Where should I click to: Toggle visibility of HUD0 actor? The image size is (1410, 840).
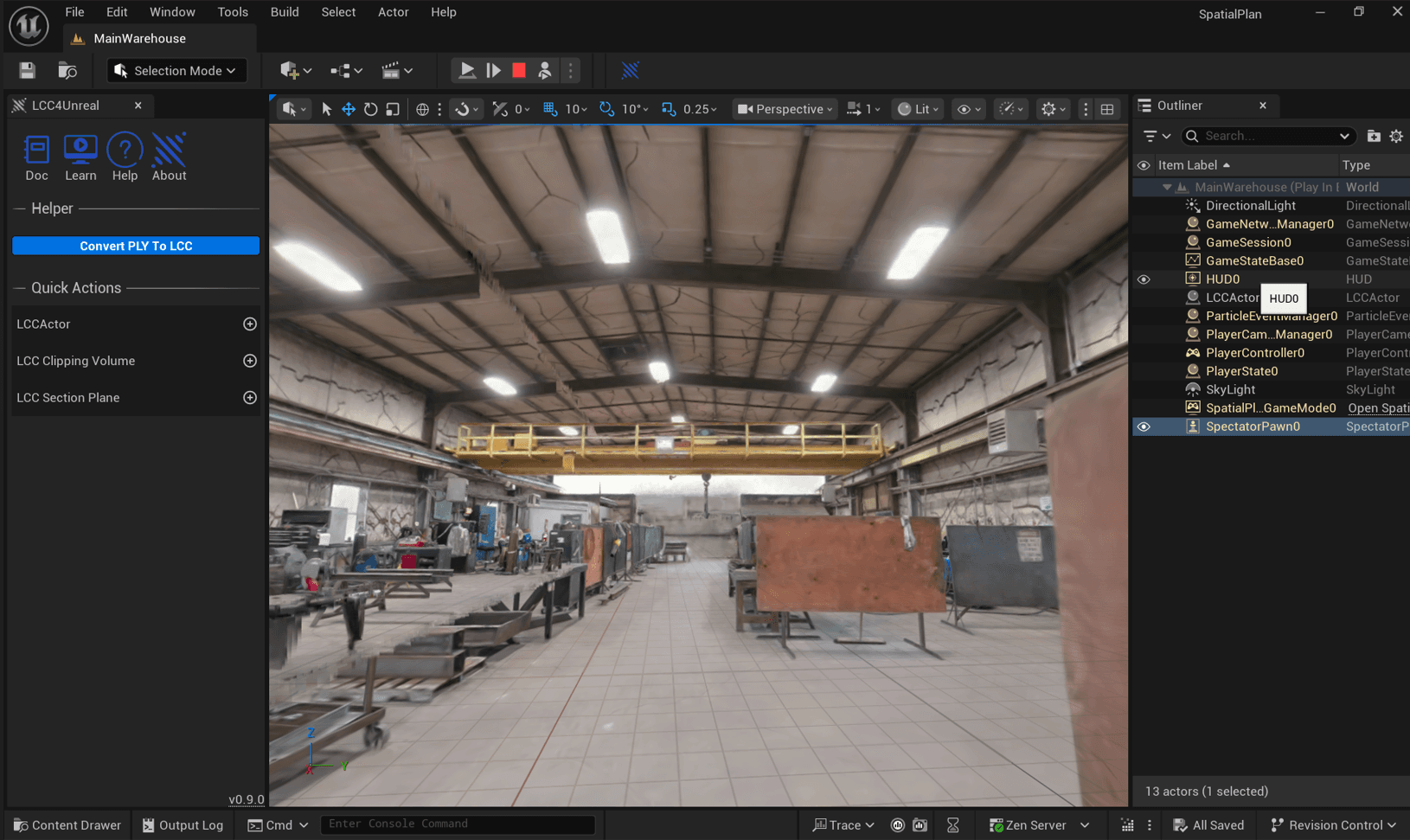[x=1144, y=279]
